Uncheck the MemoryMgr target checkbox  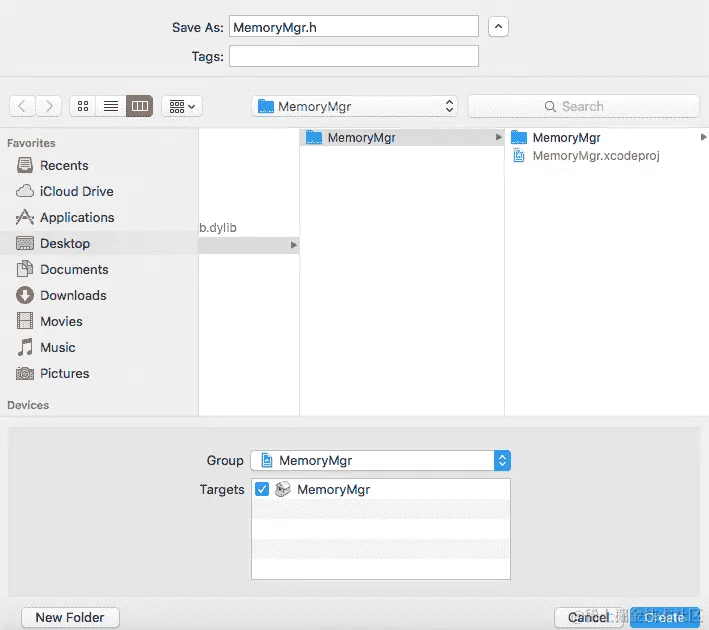pyautogui.click(x=262, y=489)
